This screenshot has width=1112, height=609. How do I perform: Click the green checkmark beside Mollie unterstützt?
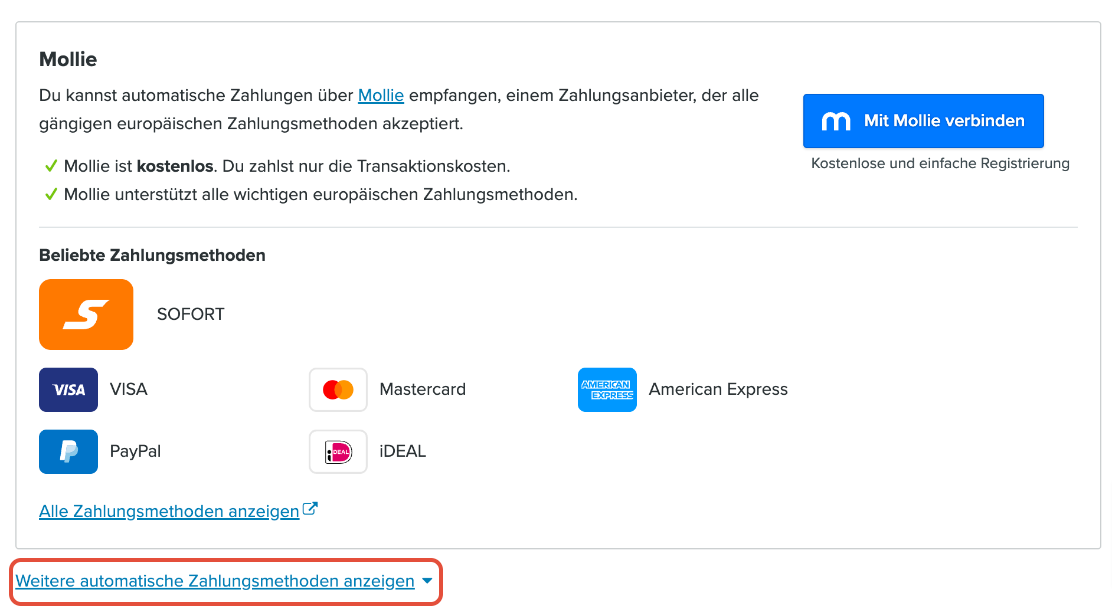pyautogui.click(x=50, y=194)
